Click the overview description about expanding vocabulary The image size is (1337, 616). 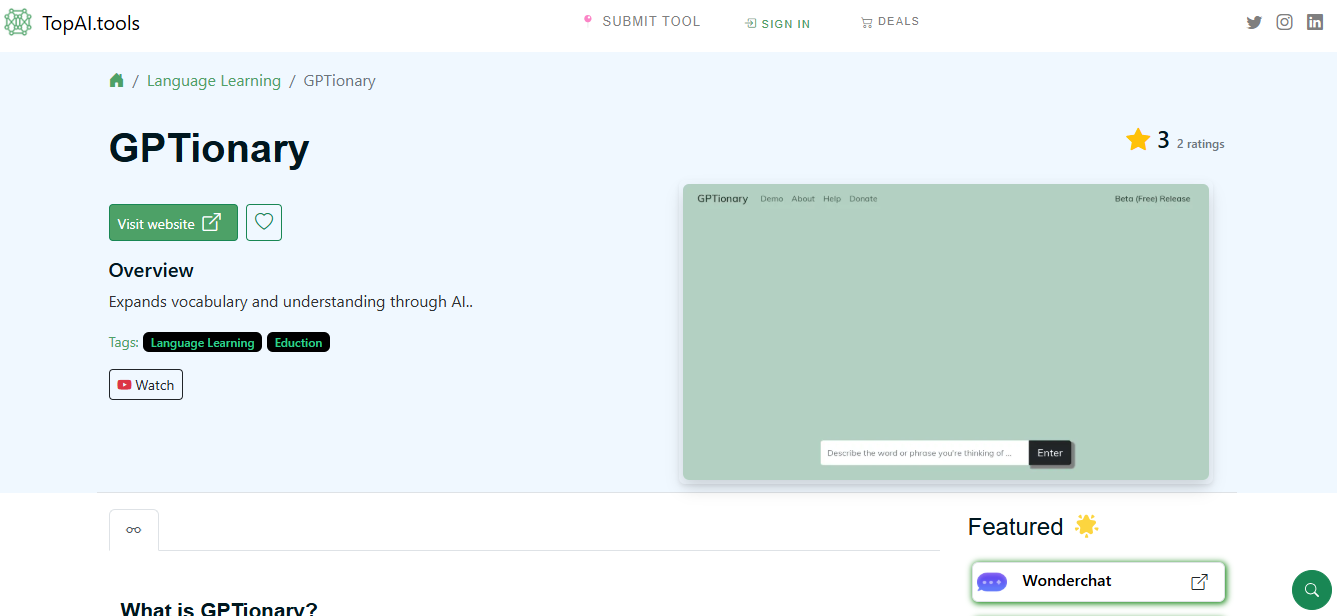(290, 301)
